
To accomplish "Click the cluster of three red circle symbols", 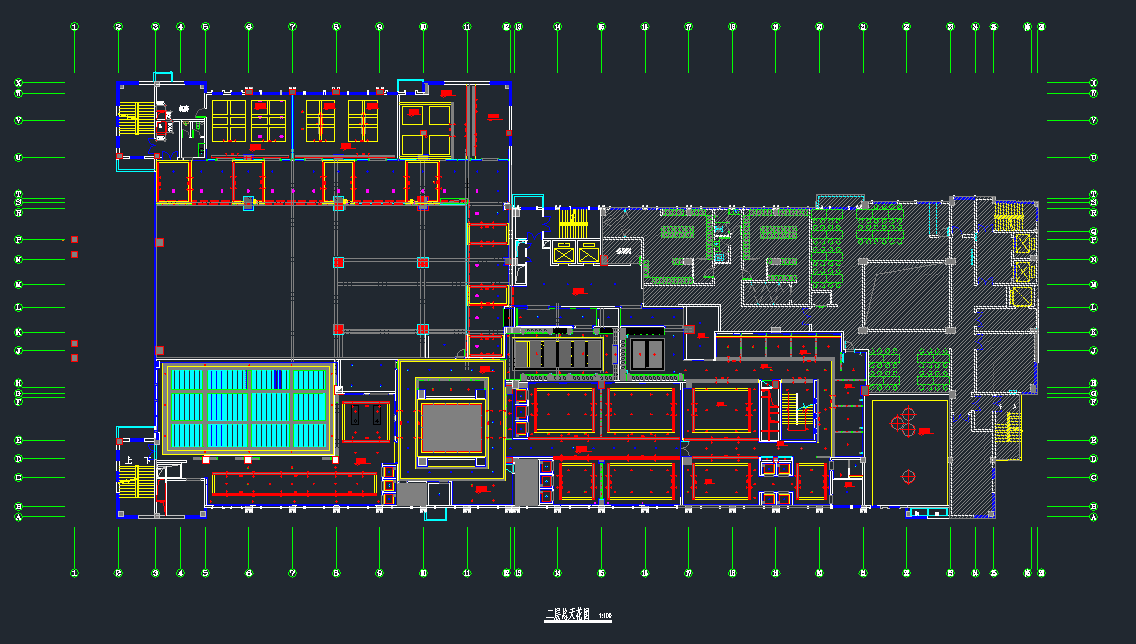I will coord(903,422).
